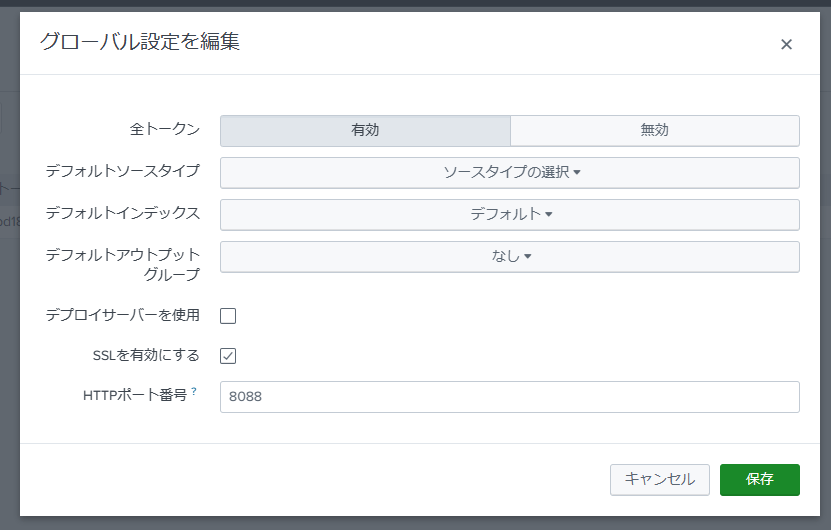Set 全トークン to 有効

tap(365, 130)
